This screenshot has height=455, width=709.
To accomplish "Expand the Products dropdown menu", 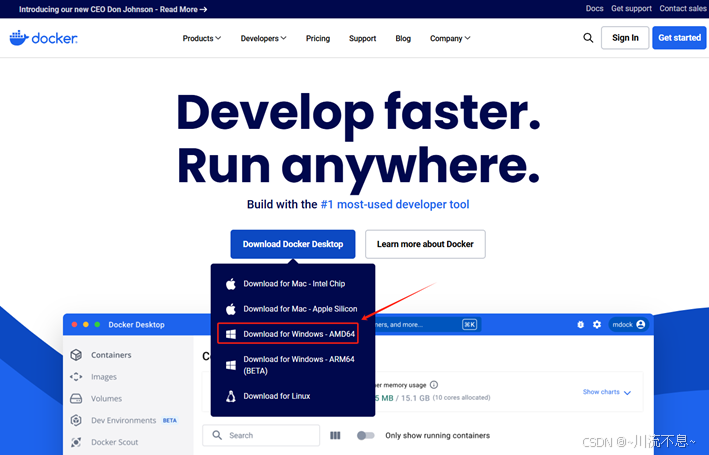I will pyautogui.click(x=202, y=38).
